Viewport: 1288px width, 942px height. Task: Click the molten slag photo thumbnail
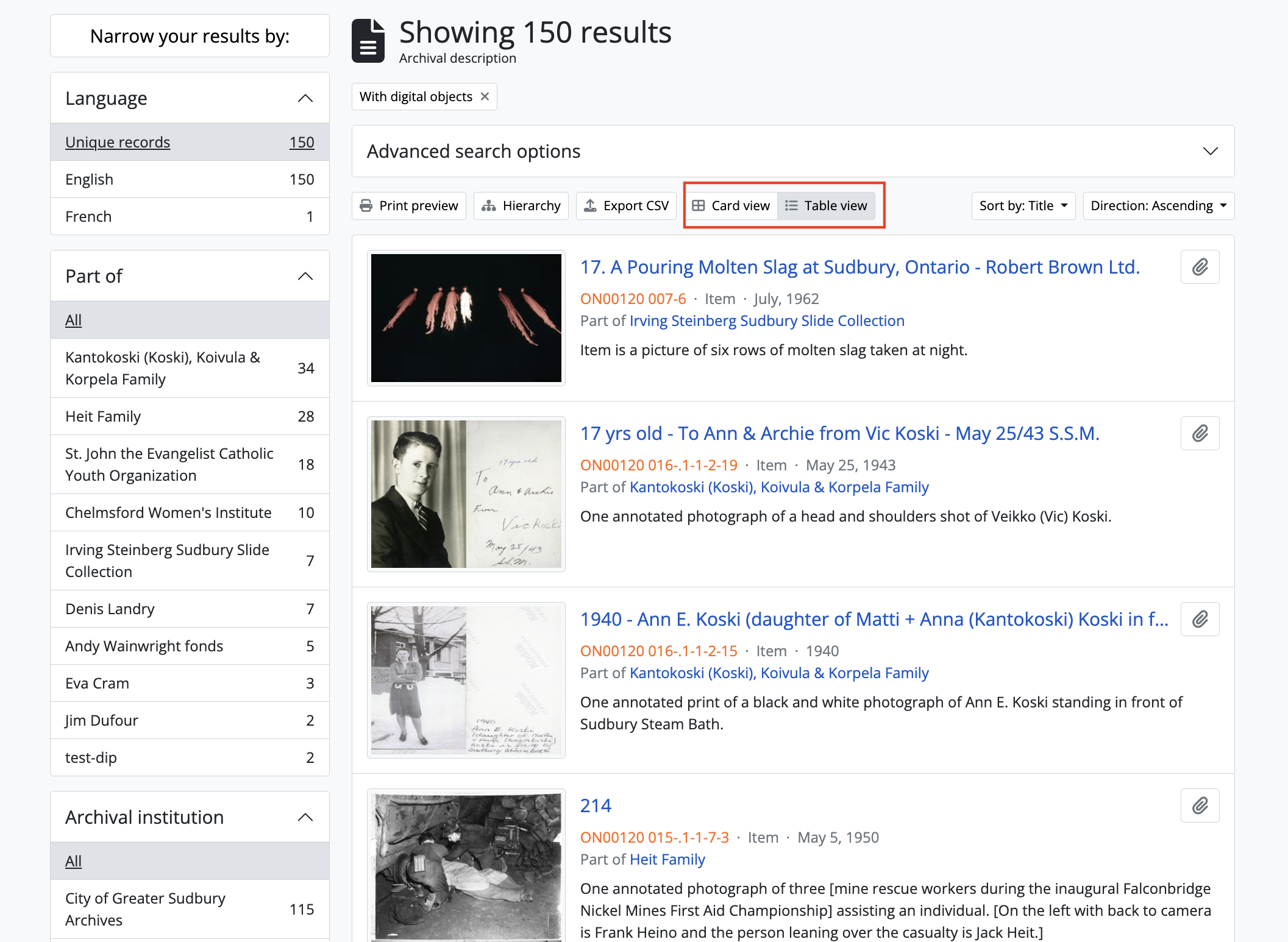click(x=466, y=317)
